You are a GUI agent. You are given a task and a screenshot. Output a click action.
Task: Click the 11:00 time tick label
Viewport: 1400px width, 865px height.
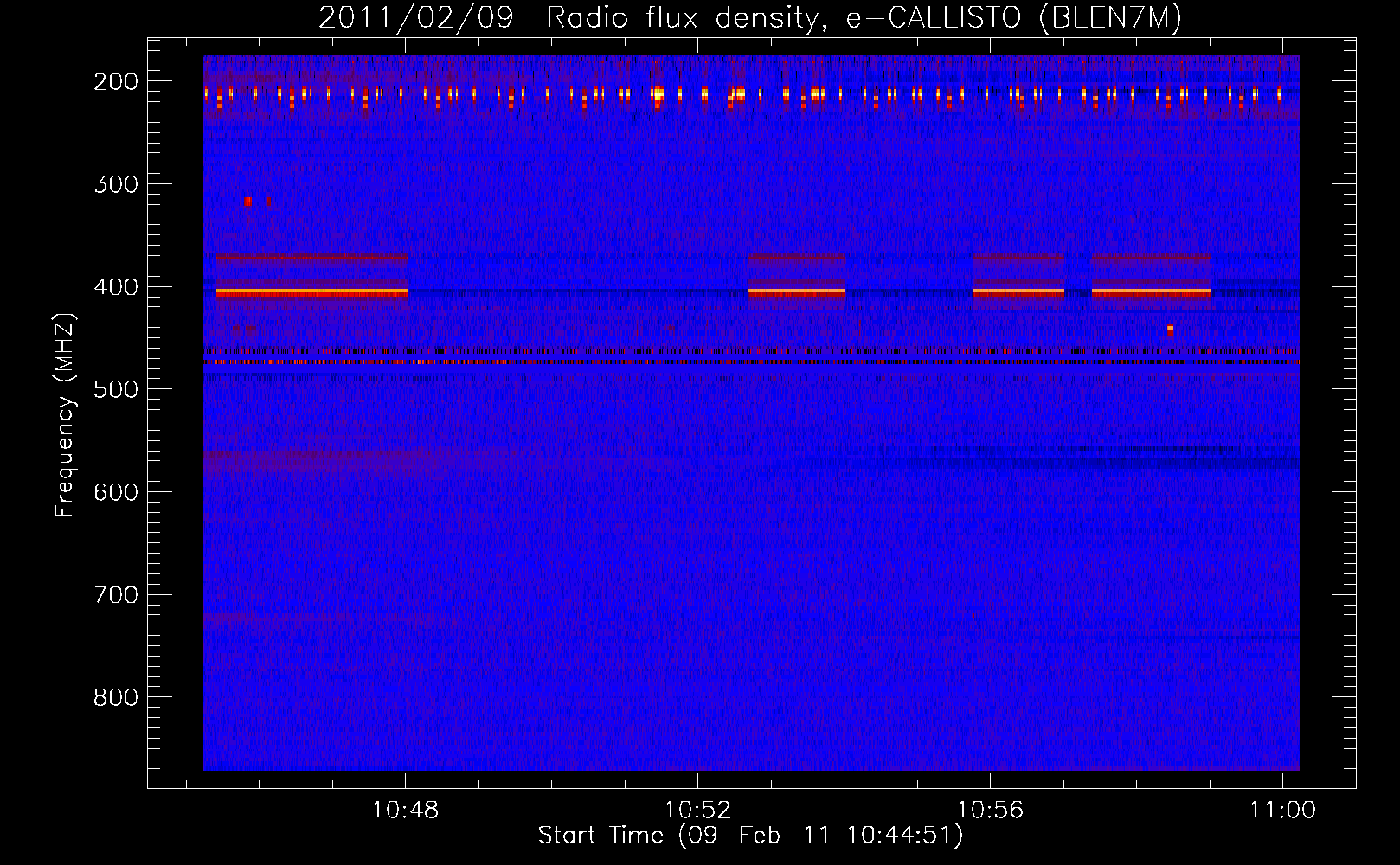click(1282, 810)
